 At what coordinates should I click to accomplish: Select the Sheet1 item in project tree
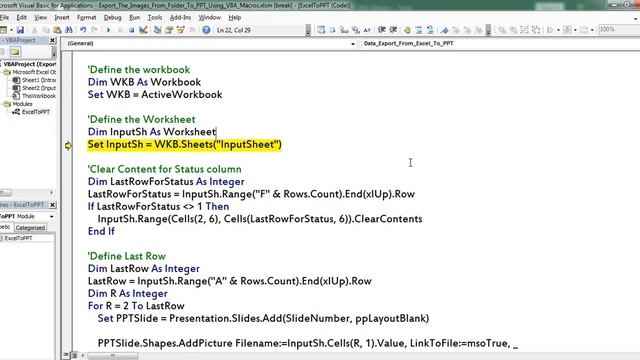[x=35, y=80]
